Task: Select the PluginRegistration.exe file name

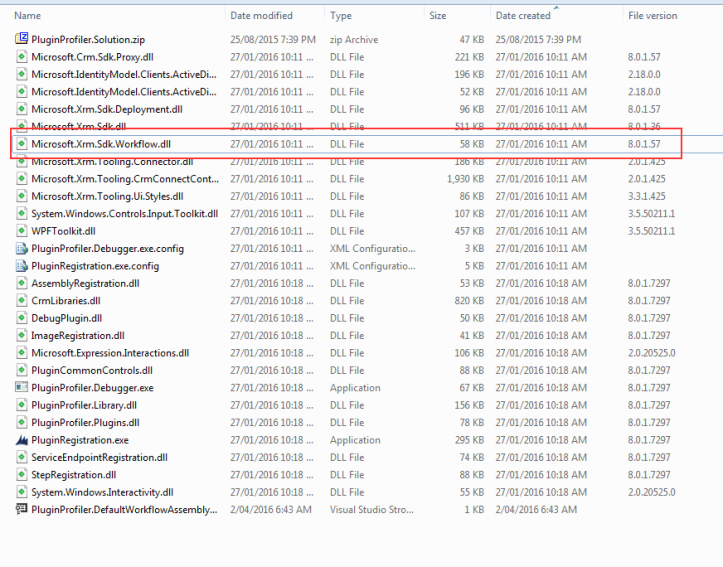Action: pyautogui.click(x=80, y=440)
